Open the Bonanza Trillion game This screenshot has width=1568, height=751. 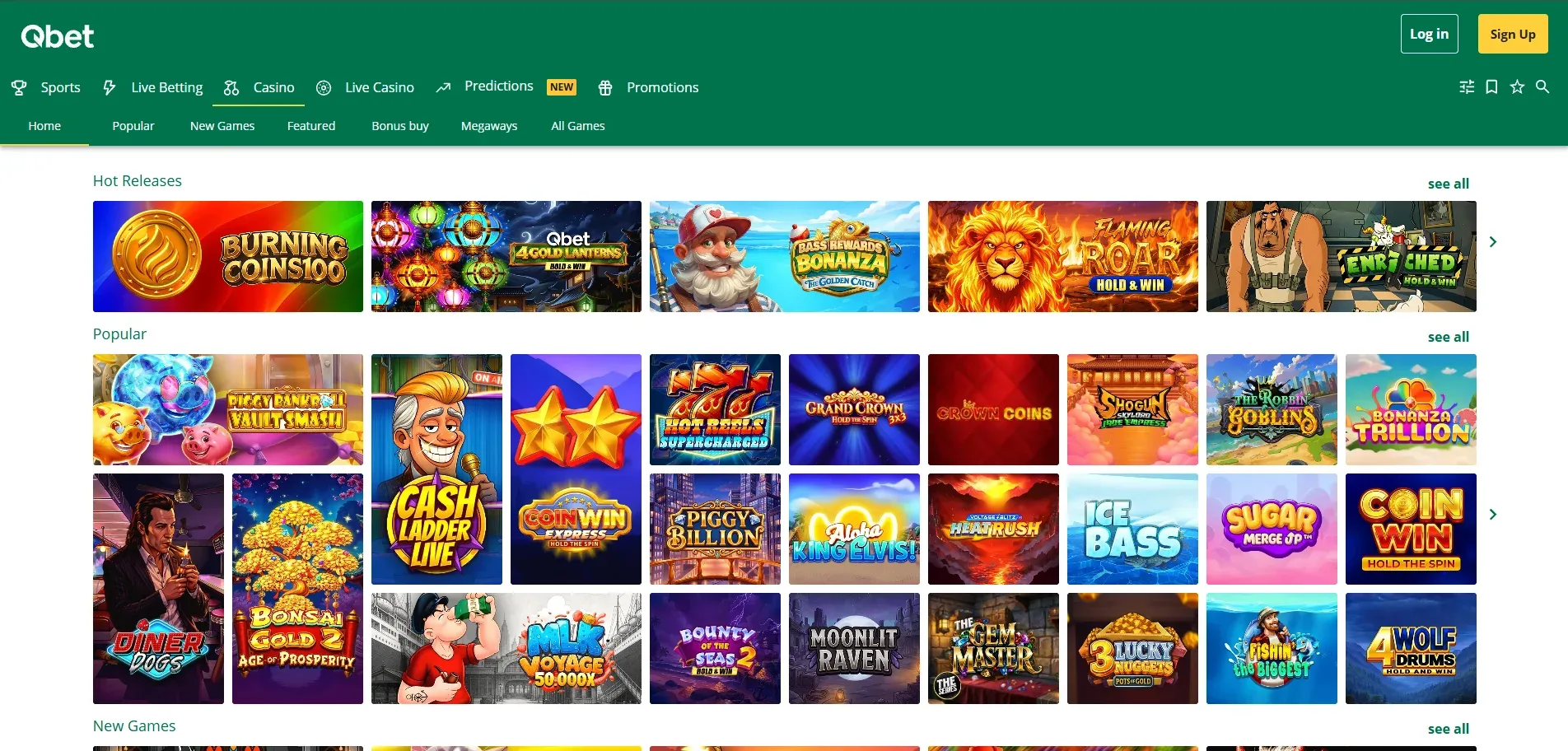click(x=1411, y=409)
